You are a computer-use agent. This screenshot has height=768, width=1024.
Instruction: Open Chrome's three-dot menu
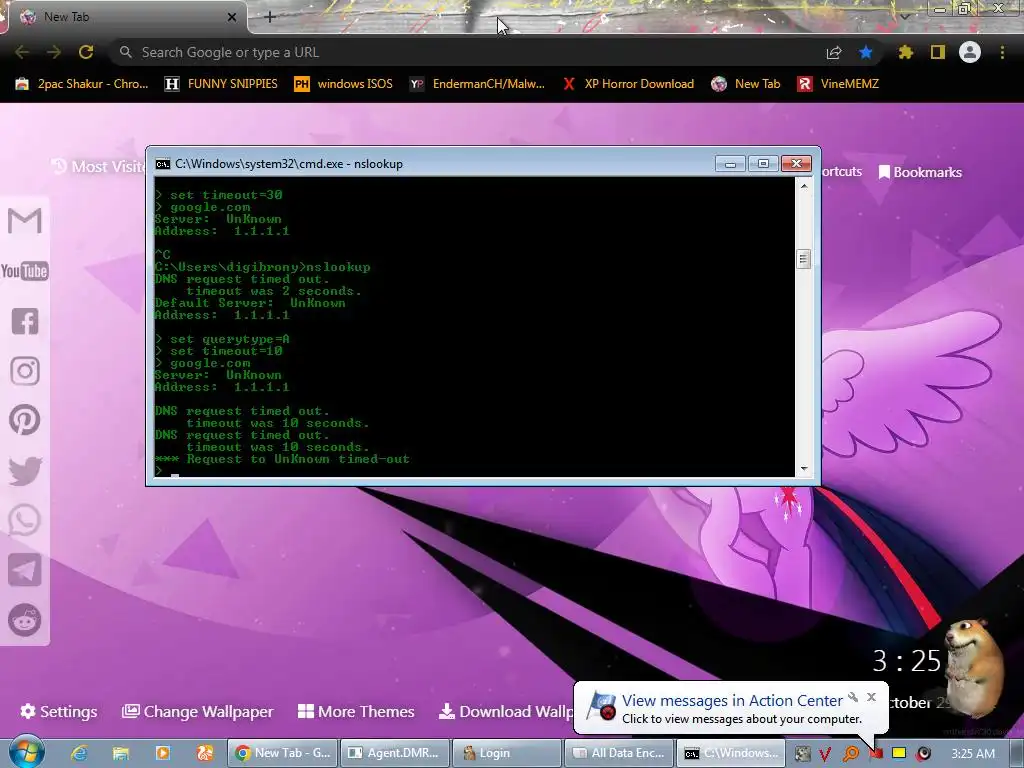tap(1002, 52)
